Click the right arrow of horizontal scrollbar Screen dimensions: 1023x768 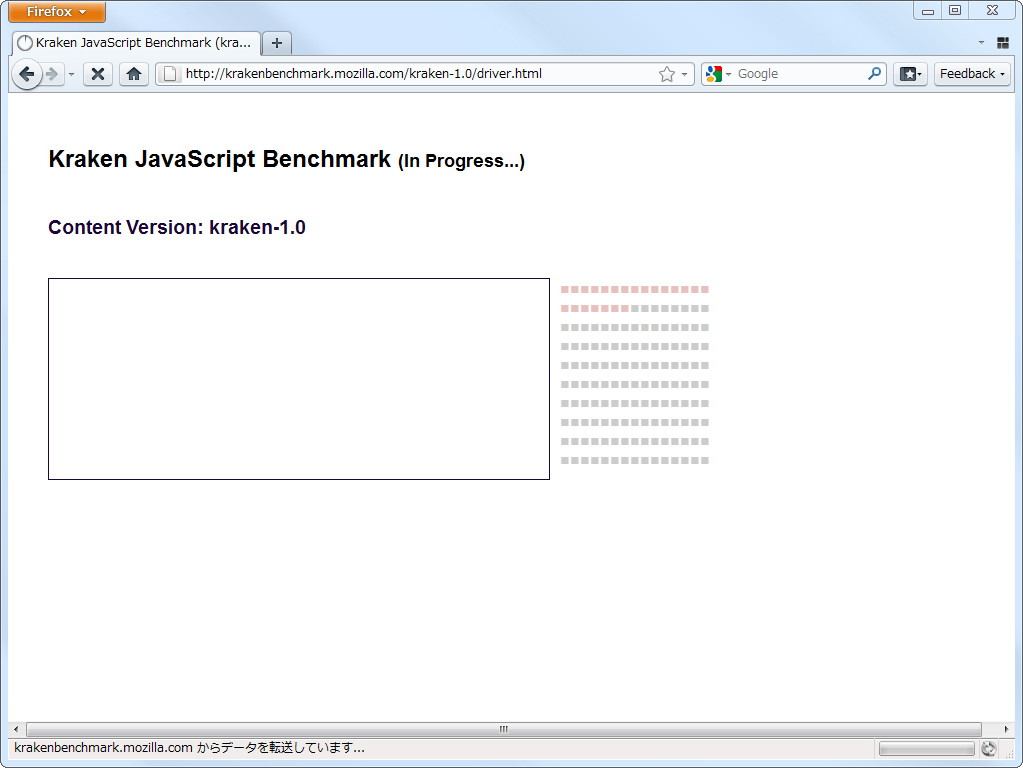click(1006, 729)
